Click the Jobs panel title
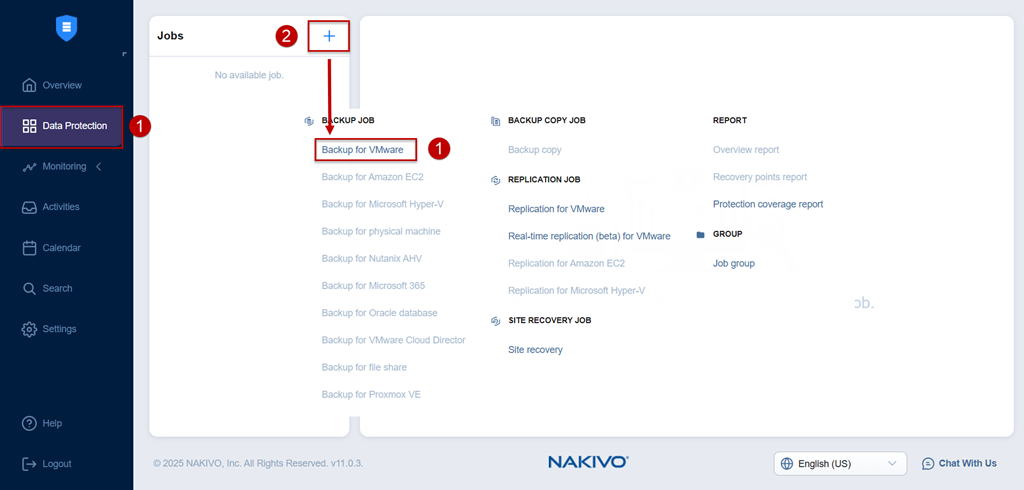1024x490 pixels. pyautogui.click(x=170, y=36)
